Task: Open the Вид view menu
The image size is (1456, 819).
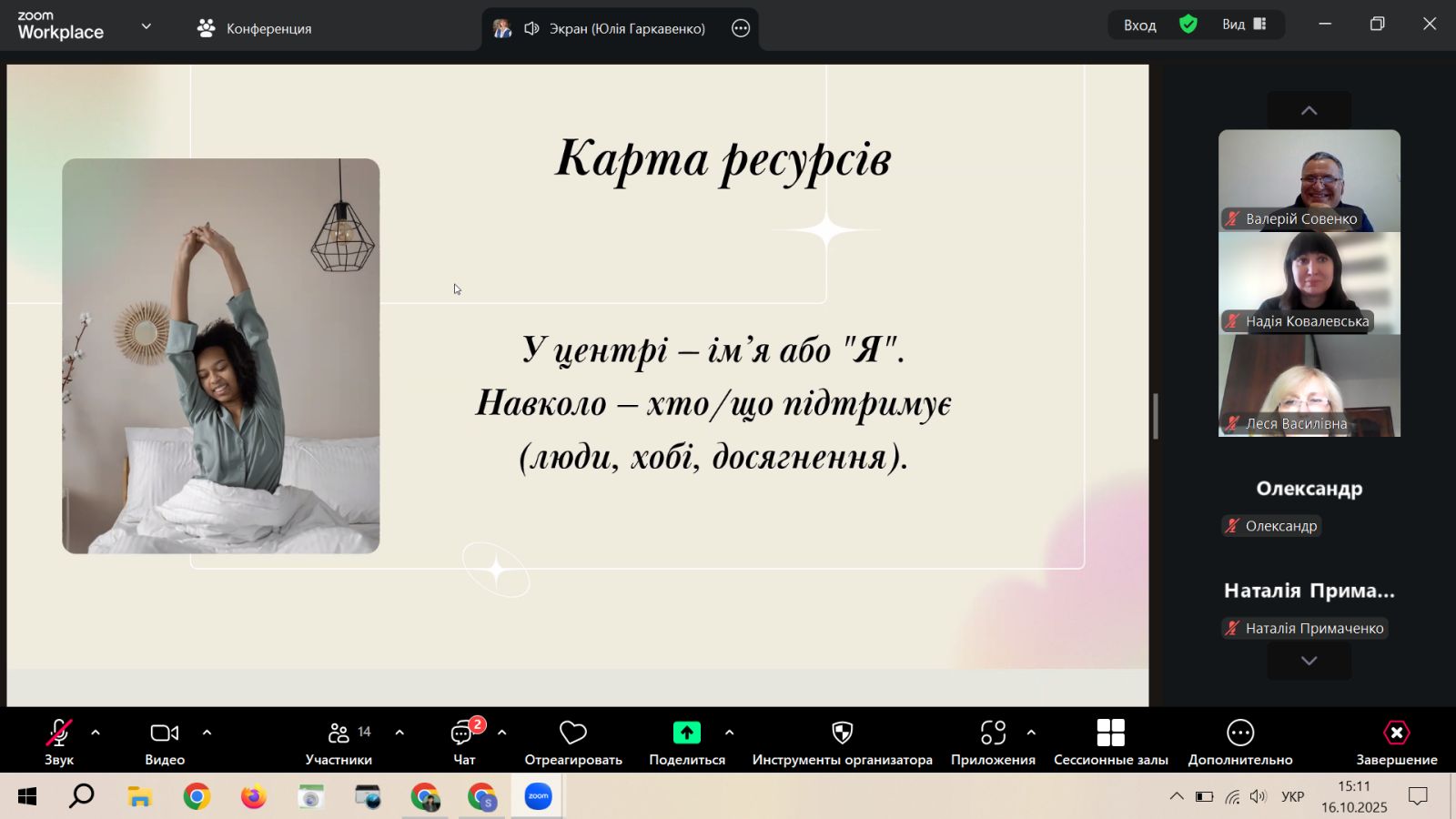Action: coord(1244,25)
